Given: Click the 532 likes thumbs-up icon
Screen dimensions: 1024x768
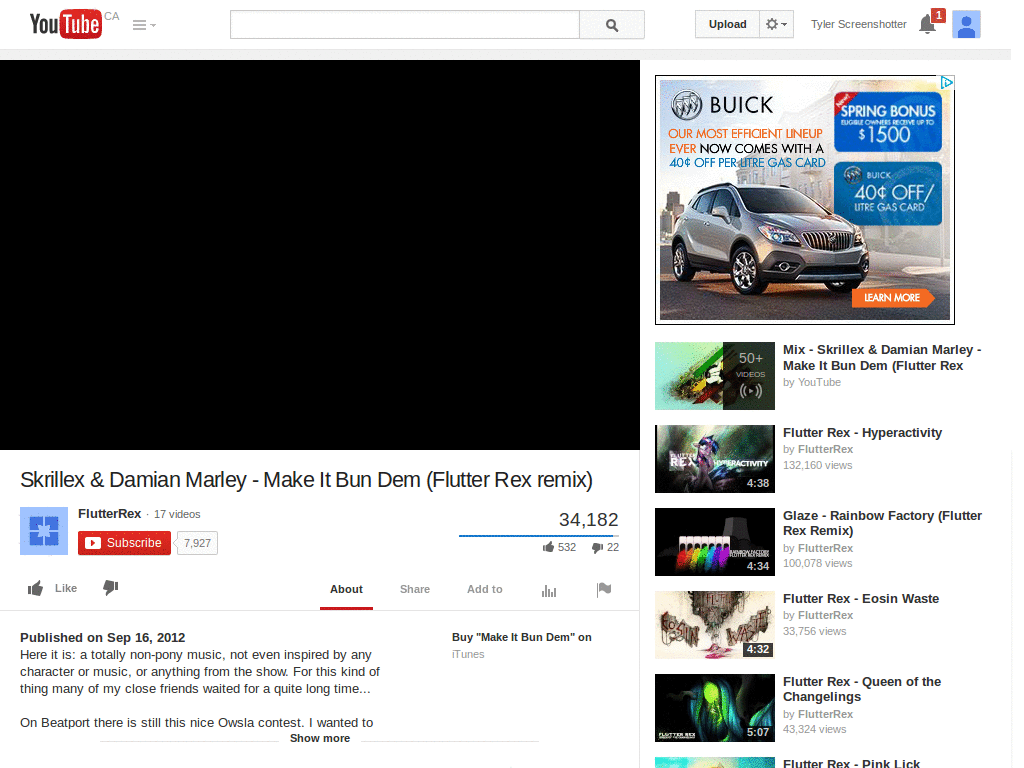Looking at the screenshot, I should (x=549, y=547).
